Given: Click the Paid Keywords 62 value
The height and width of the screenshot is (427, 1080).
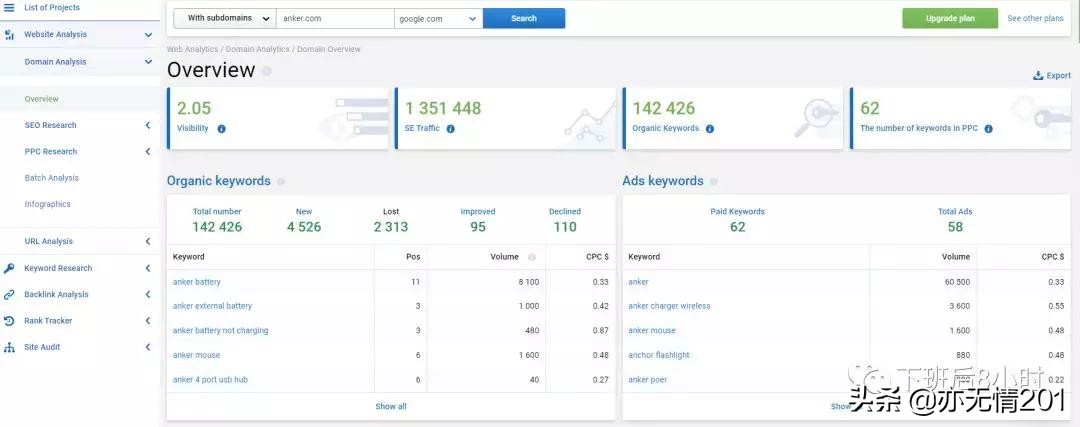Looking at the screenshot, I should [x=738, y=227].
